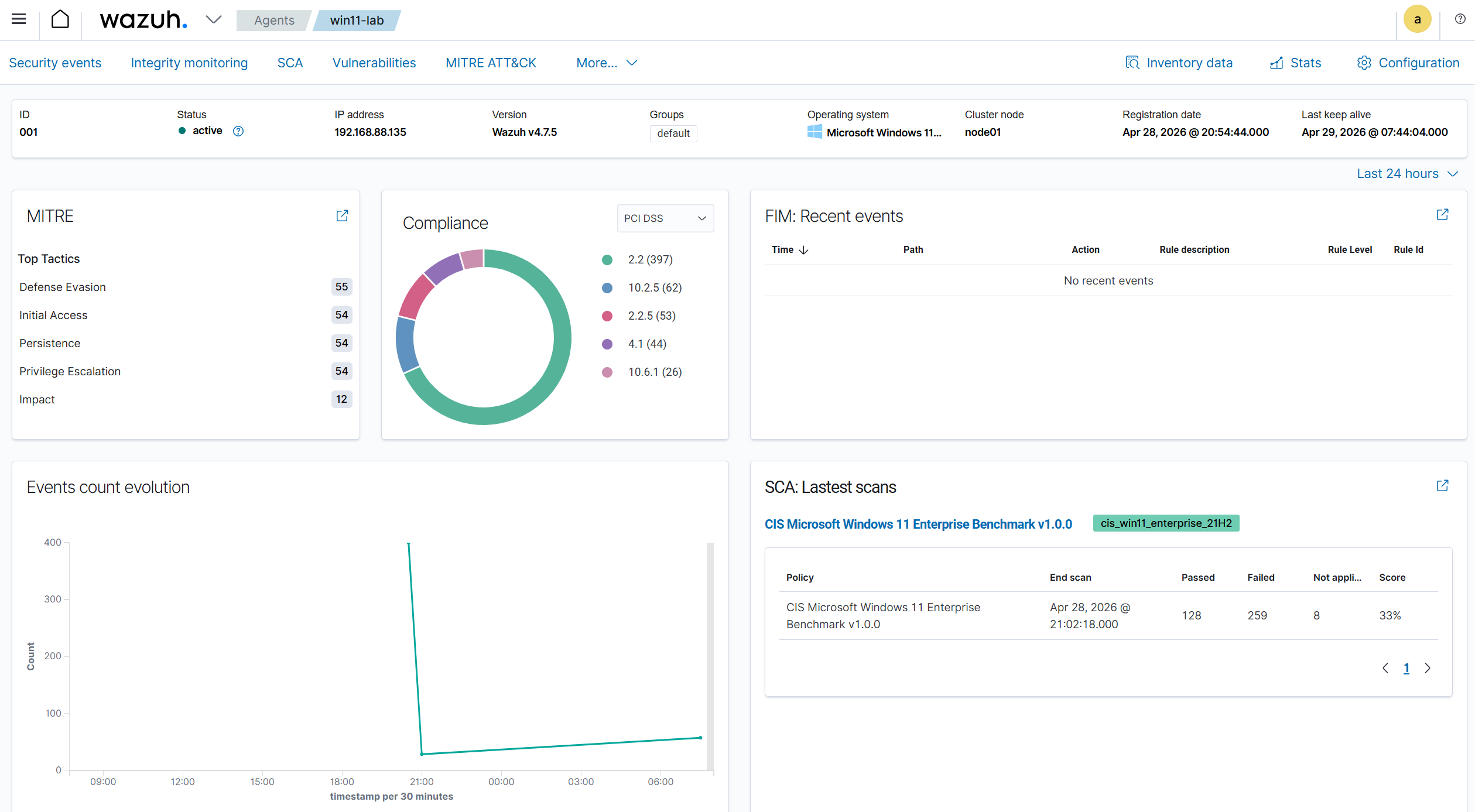Select the Defense Evasion tactic
The height and width of the screenshot is (812, 1475).
[63, 287]
